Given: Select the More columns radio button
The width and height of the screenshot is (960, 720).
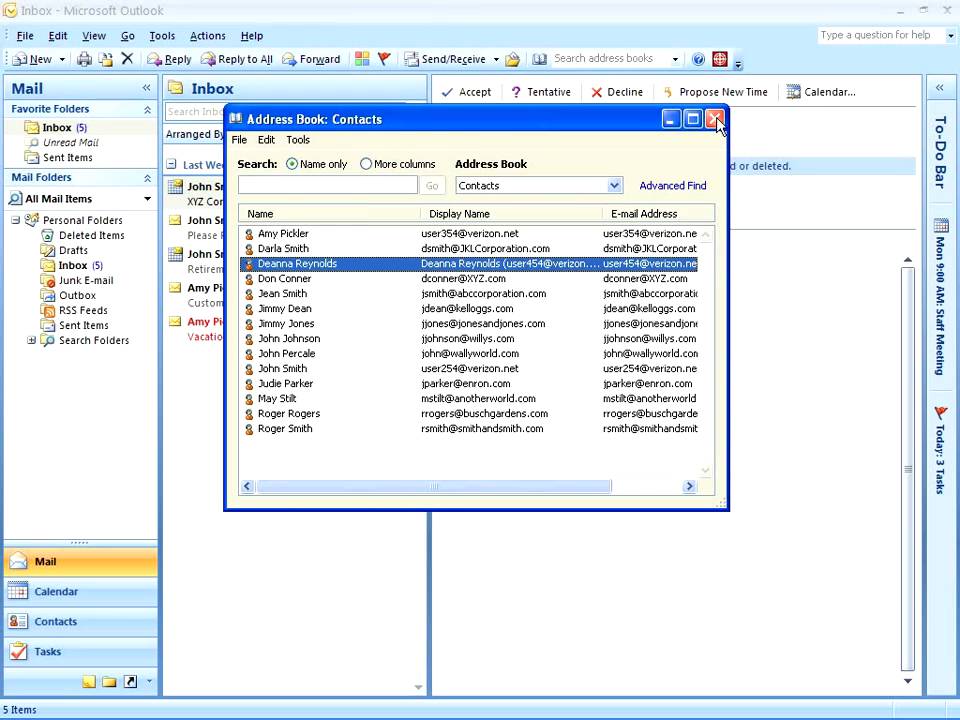Looking at the screenshot, I should [366, 164].
